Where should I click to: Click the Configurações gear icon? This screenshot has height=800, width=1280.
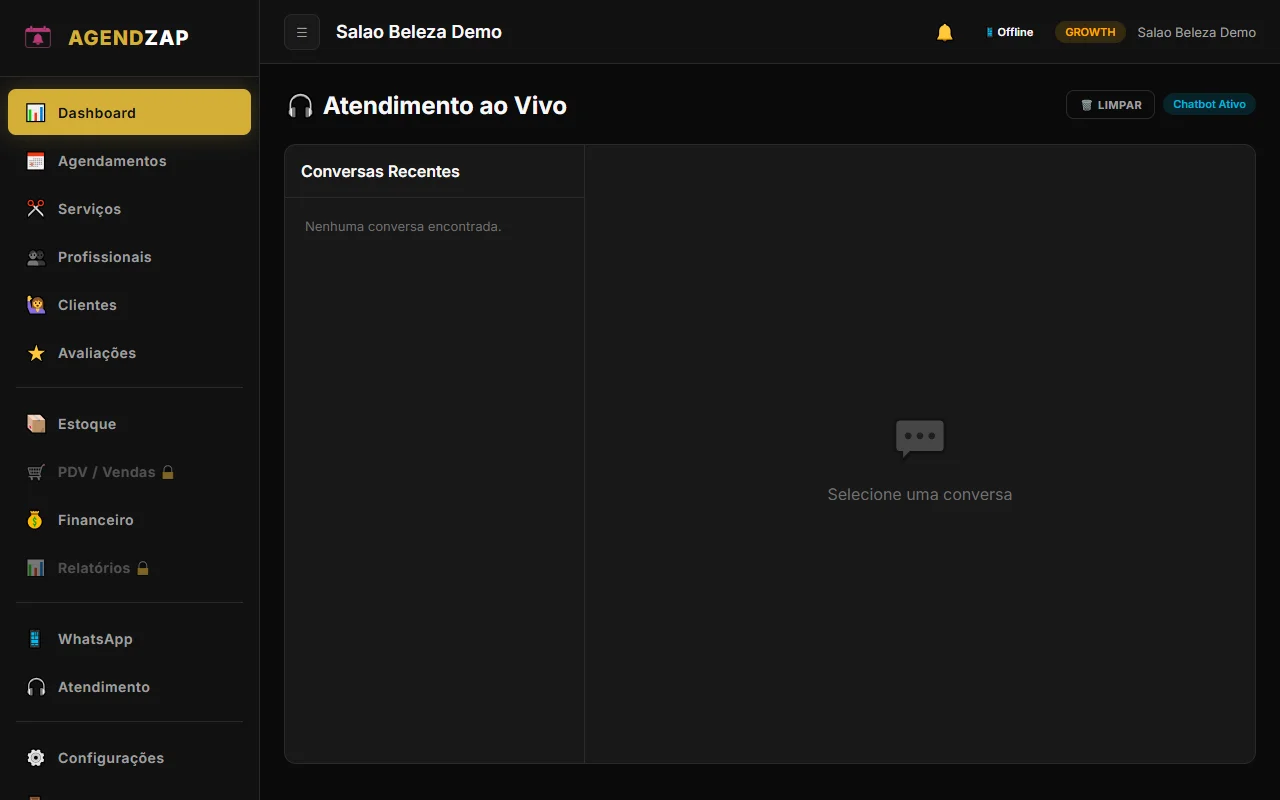click(x=36, y=758)
